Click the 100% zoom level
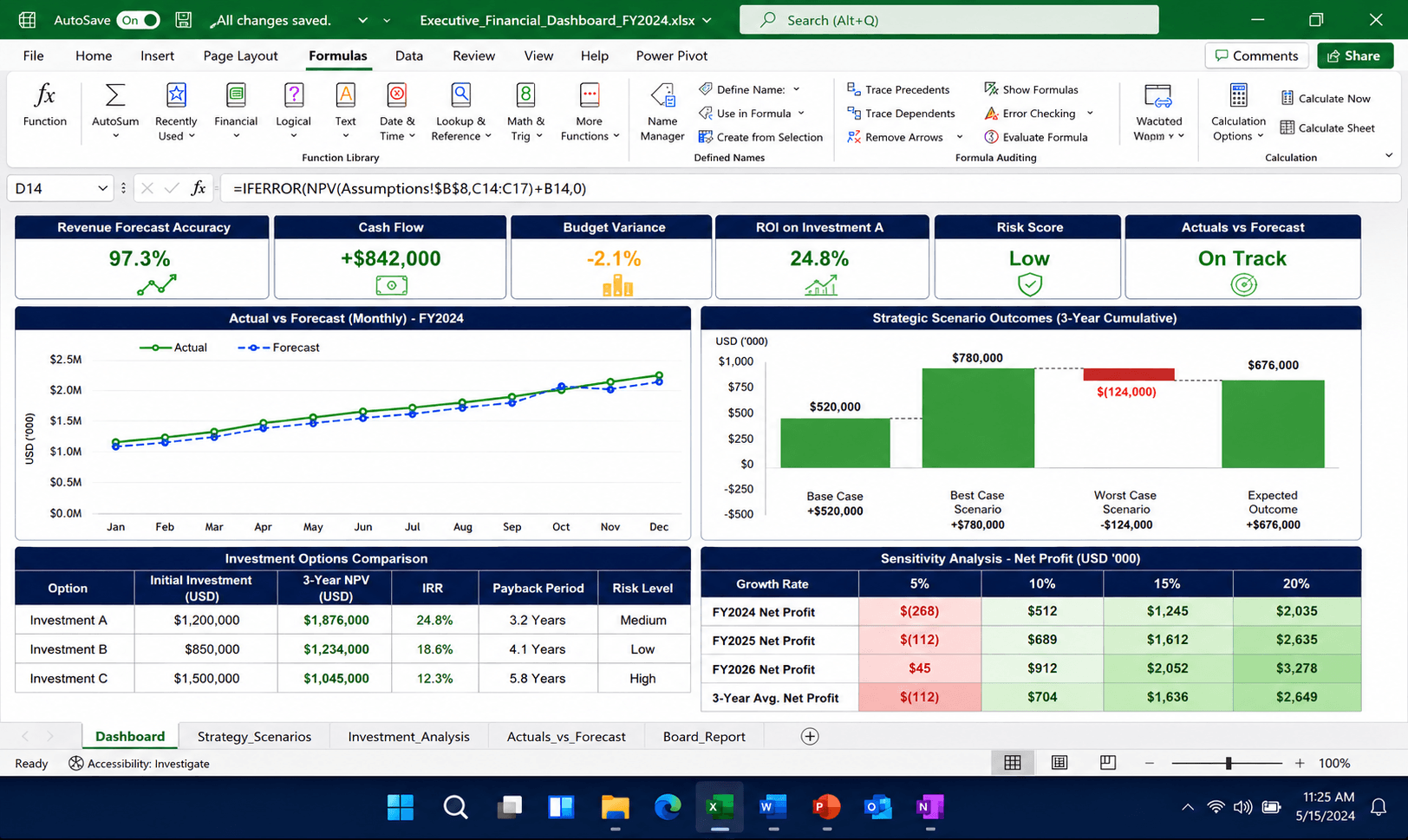1408x840 pixels. coord(1334,763)
